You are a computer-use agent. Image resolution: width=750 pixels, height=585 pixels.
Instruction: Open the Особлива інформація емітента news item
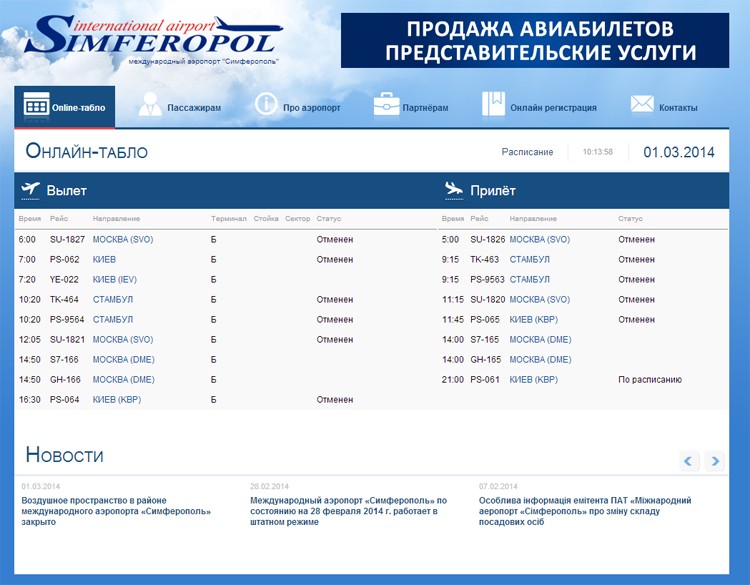click(585, 511)
